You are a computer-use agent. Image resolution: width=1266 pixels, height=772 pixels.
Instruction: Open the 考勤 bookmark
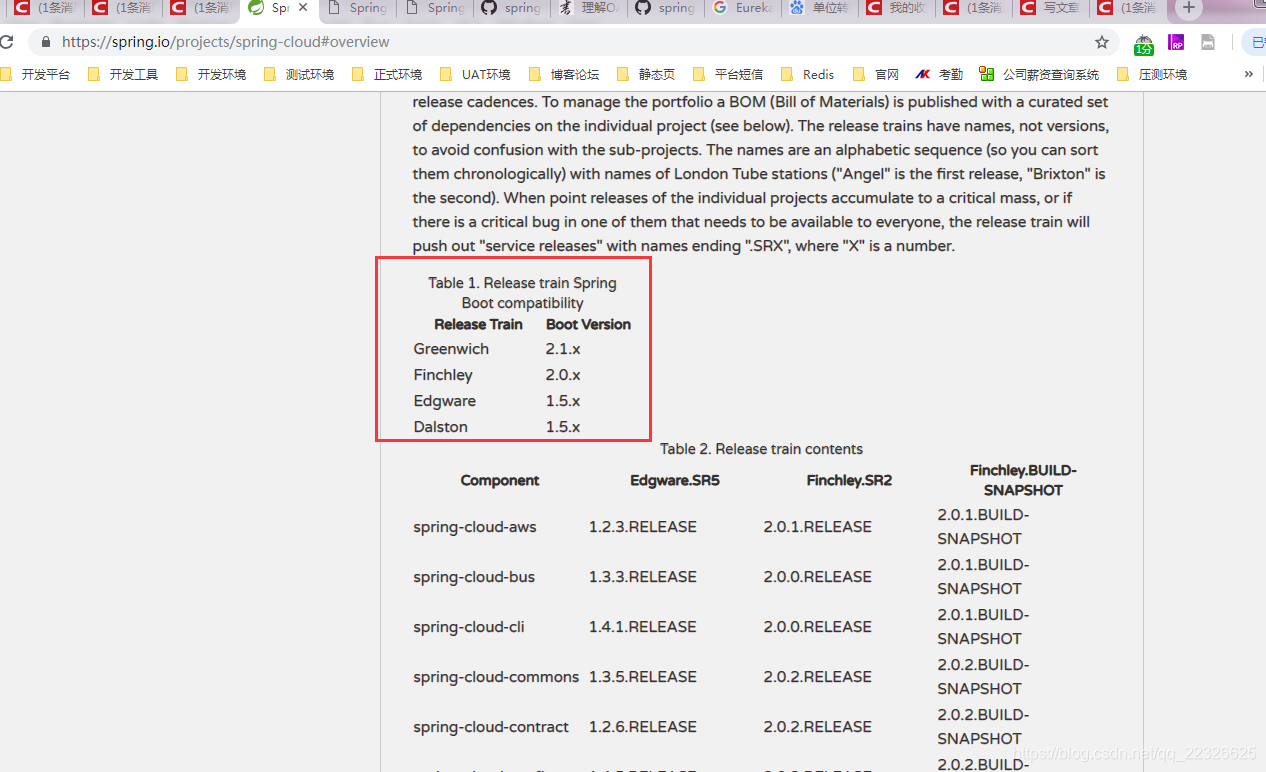click(x=940, y=74)
